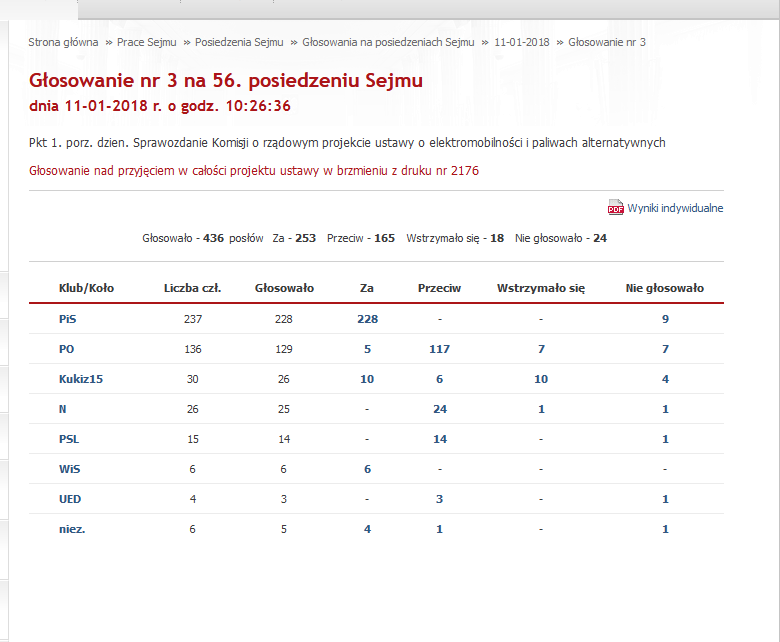The height and width of the screenshot is (642, 780).
Task: Open the PiS club row link
Action: coord(69,319)
